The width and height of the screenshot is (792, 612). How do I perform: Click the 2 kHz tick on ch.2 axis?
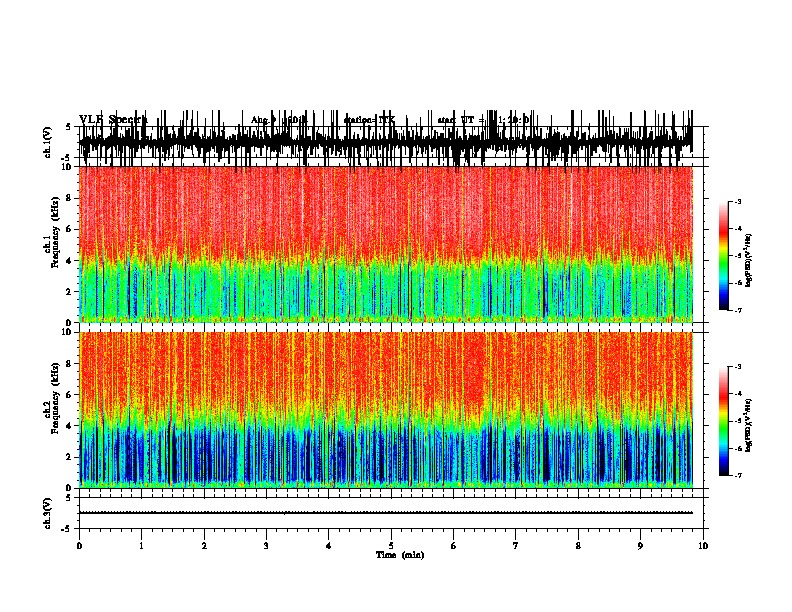click(69, 457)
